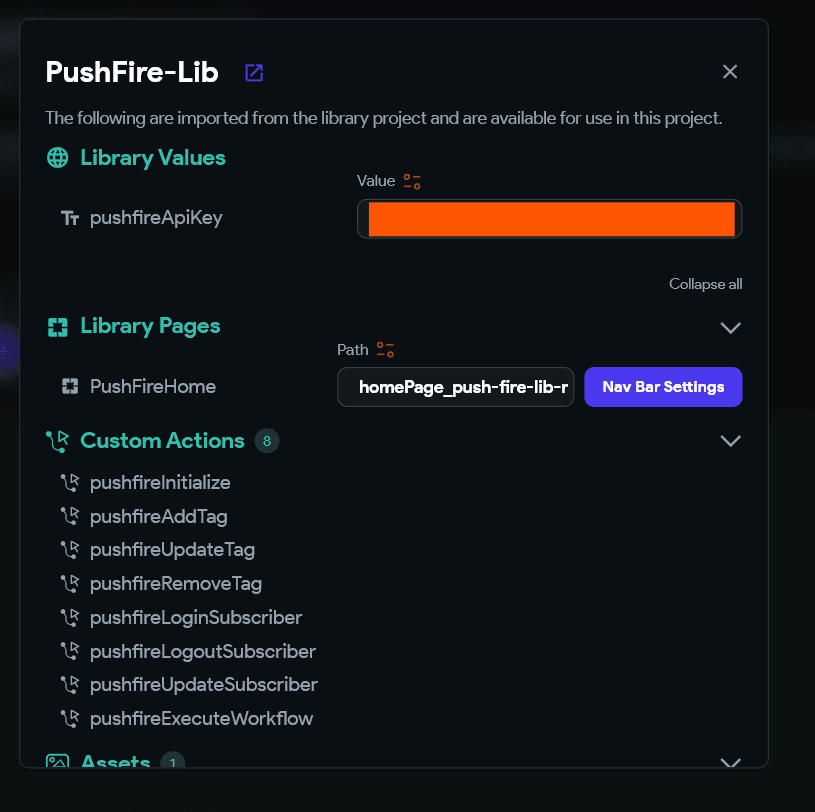Select the pushfireInitialize custom action
815x812 pixels.
(x=160, y=483)
